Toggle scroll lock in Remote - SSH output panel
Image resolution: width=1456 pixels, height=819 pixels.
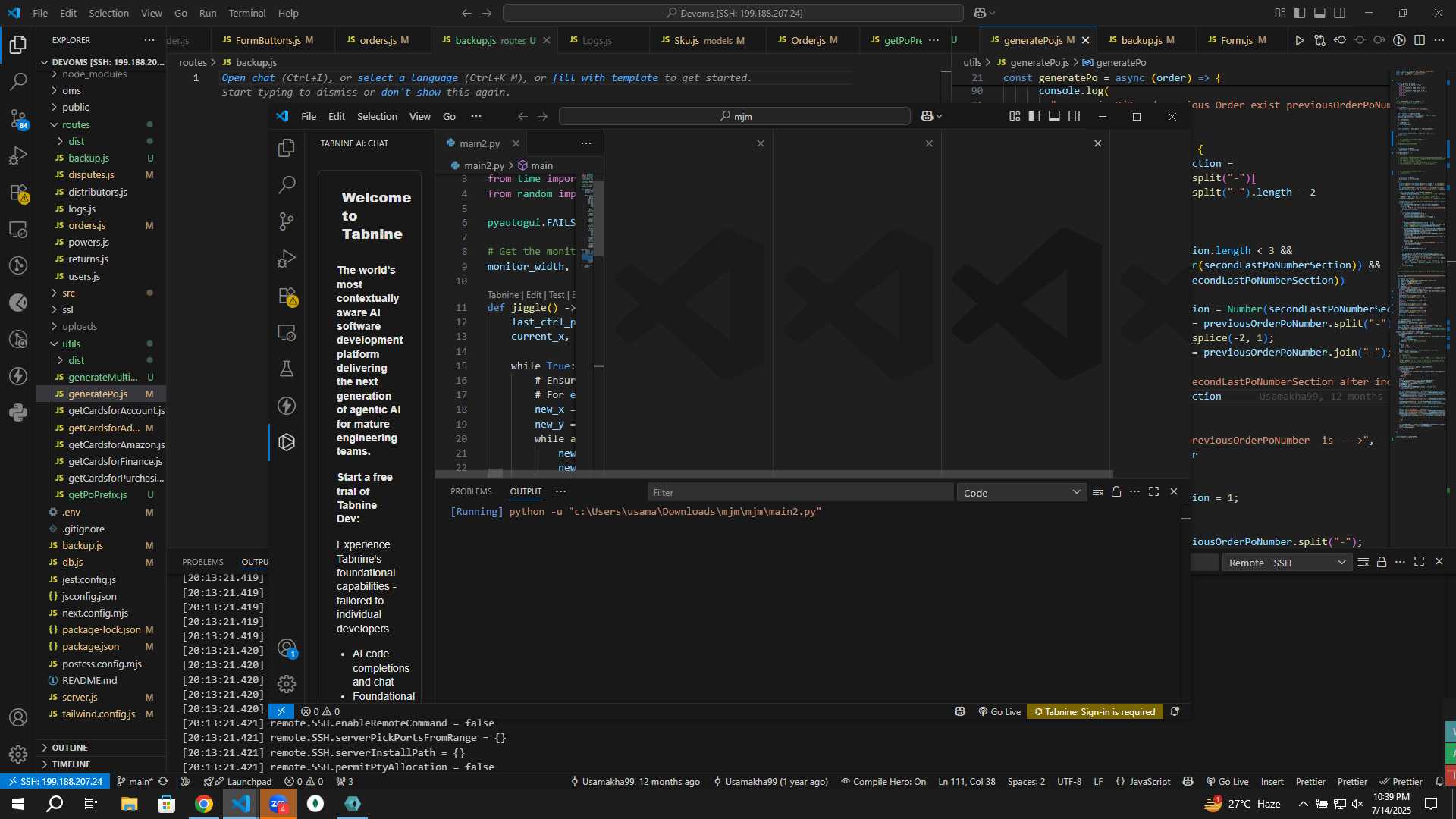point(1382,562)
